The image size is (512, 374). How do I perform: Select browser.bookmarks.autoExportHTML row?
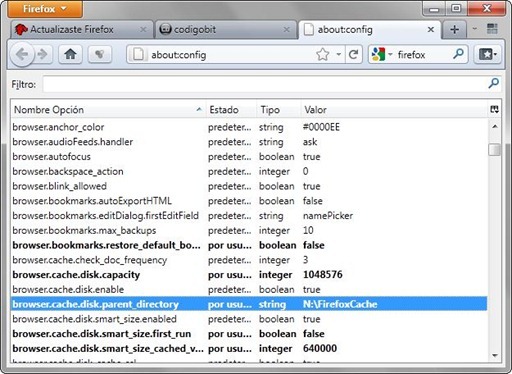coord(249,201)
